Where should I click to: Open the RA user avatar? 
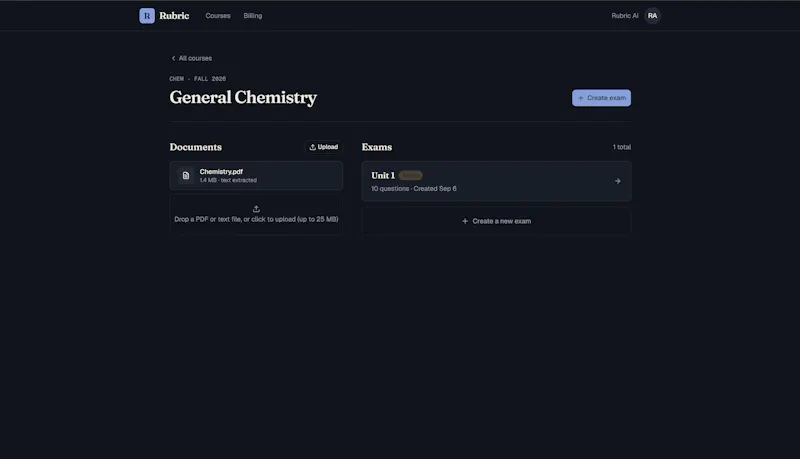tap(652, 16)
